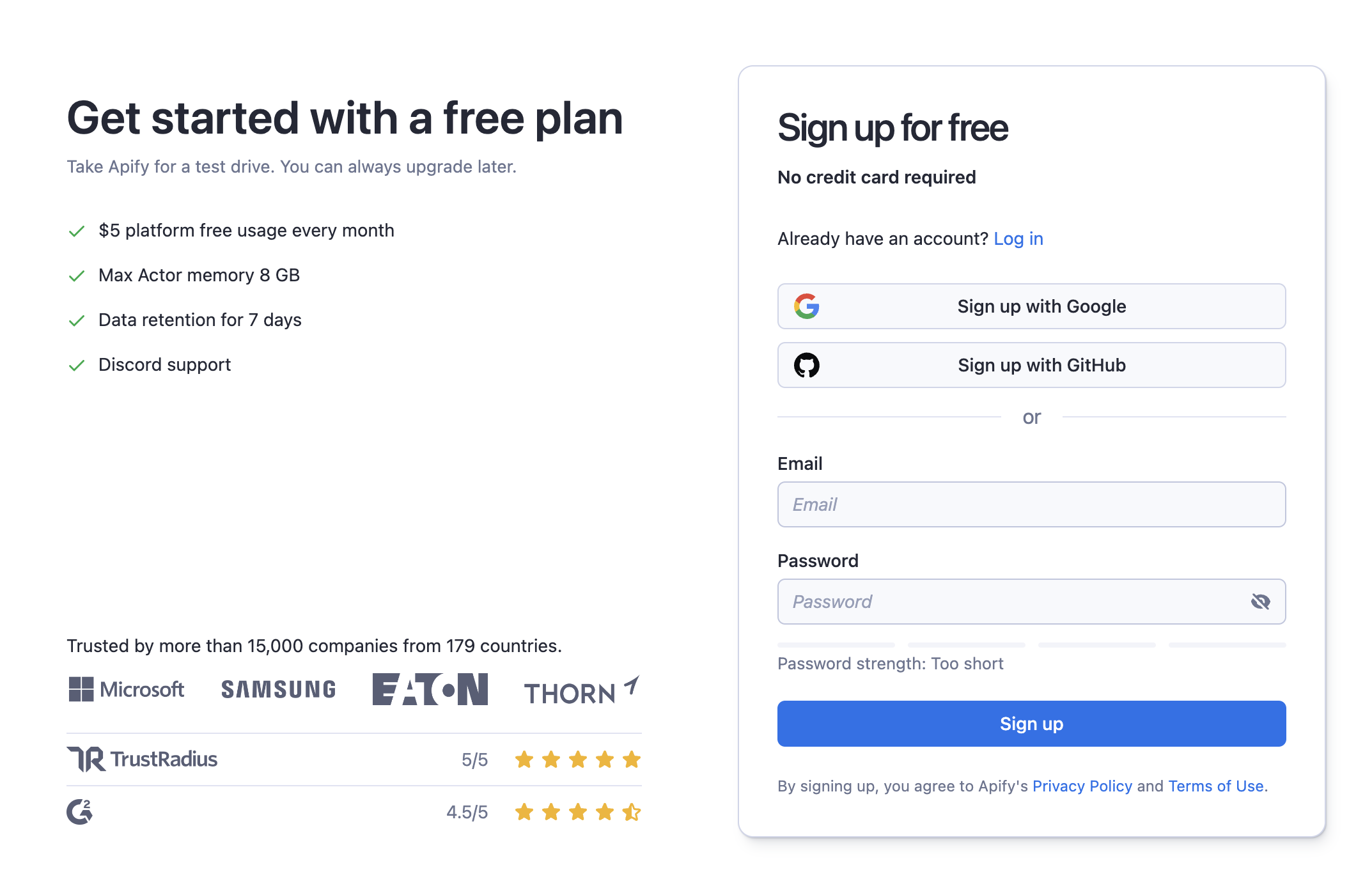The image size is (1372, 872).
Task: Open the Log in link
Action: click(1018, 238)
